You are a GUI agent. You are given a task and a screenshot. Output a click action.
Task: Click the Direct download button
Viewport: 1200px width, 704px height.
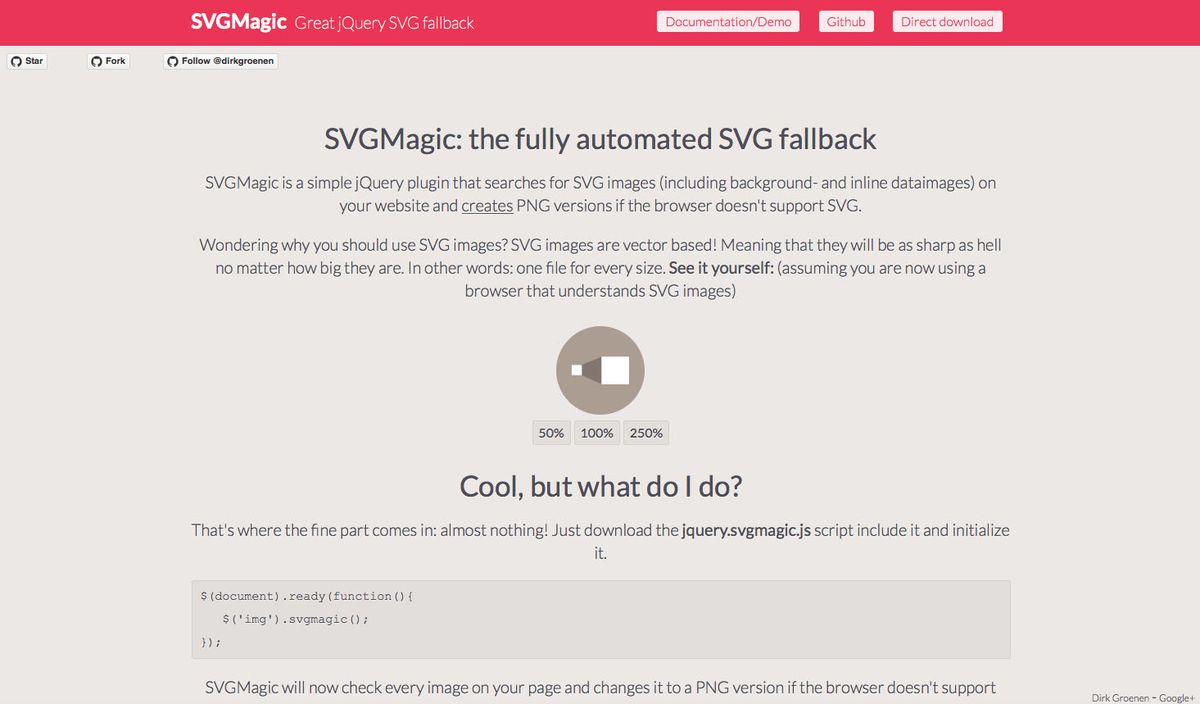point(946,21)
